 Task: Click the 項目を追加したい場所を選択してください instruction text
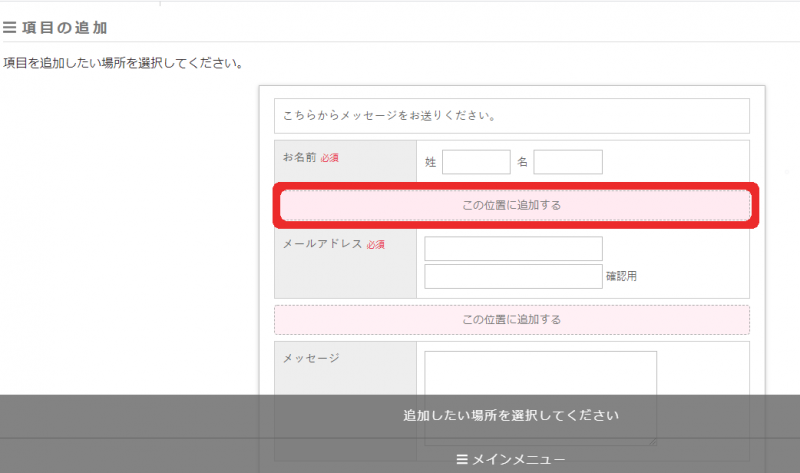pos(123,63)
